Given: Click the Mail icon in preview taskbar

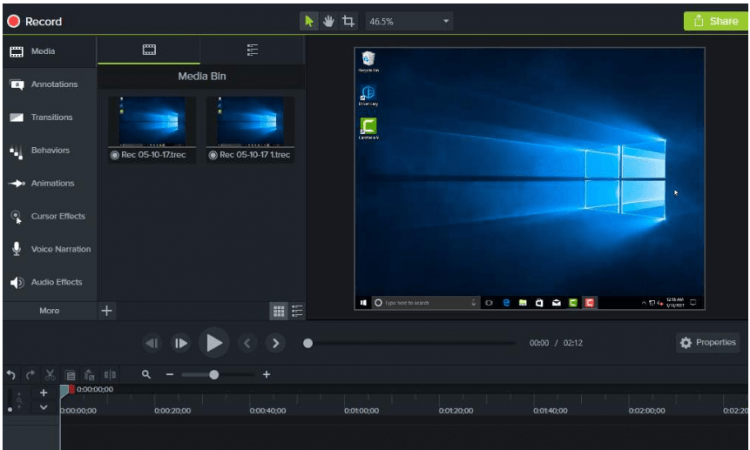Looking at the screenshot, I should (556, 303).
